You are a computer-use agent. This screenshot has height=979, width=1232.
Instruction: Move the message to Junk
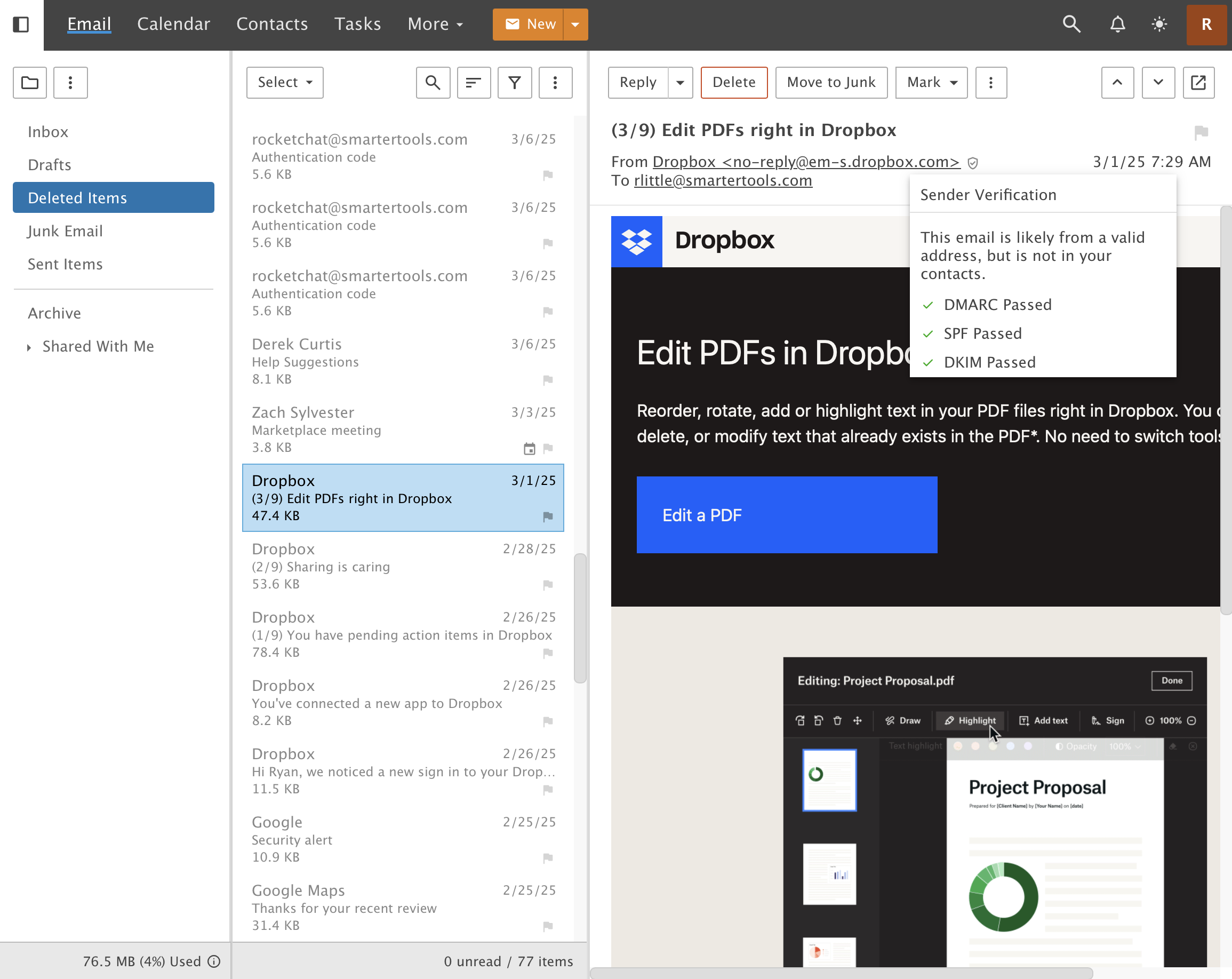(x=831, y=82)
